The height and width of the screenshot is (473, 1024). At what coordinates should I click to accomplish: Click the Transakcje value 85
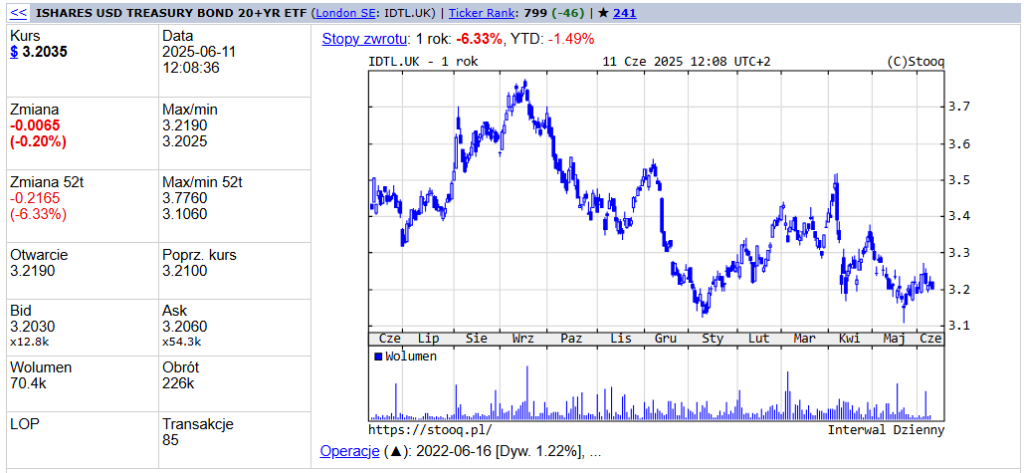pyautogui.click(x=170, y=440)
